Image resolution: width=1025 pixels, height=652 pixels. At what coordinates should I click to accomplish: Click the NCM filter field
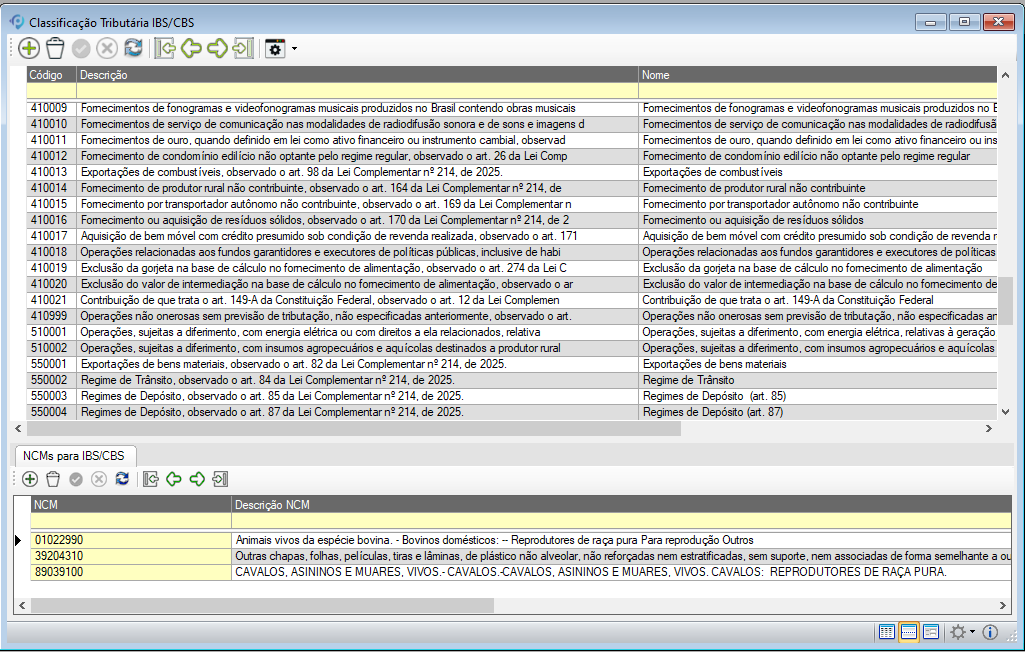[x=131, y=521]
